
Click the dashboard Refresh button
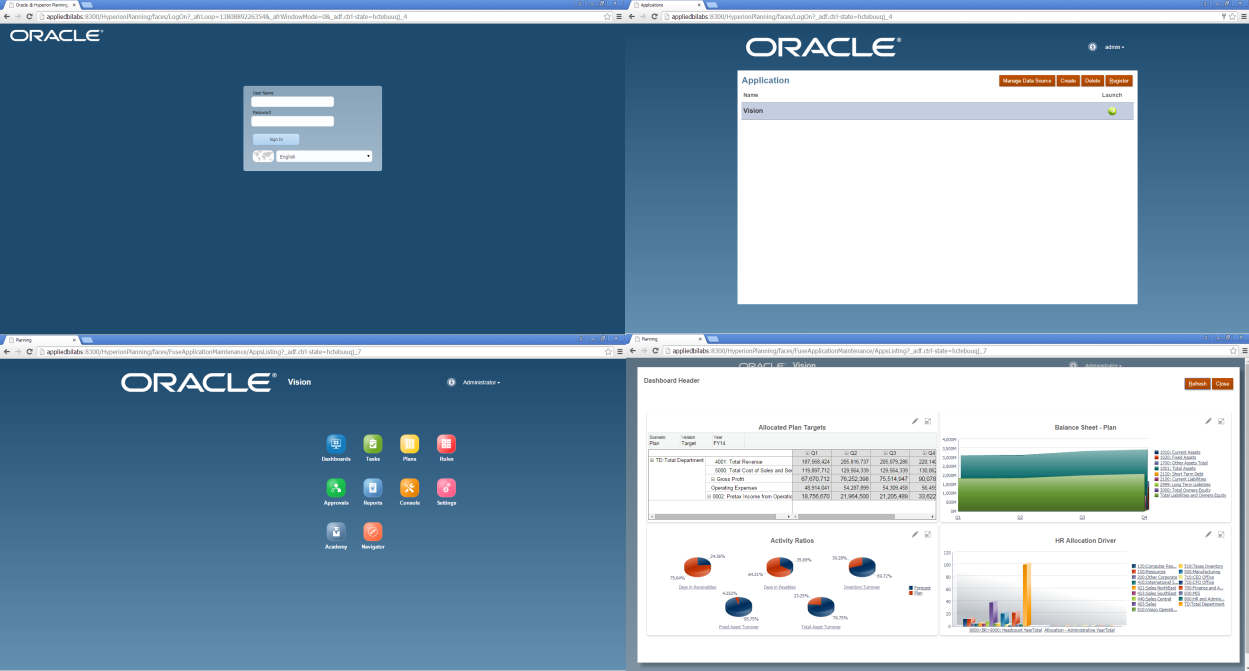(x=1197, y=384)
